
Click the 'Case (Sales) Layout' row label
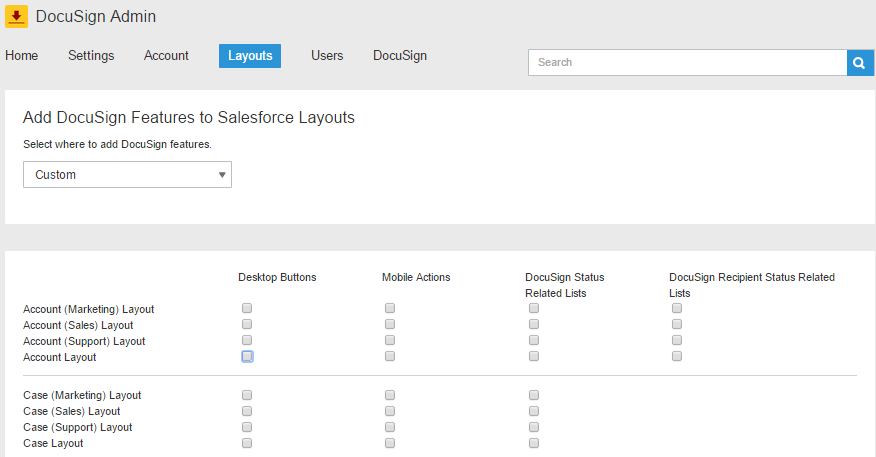[72, 412]
